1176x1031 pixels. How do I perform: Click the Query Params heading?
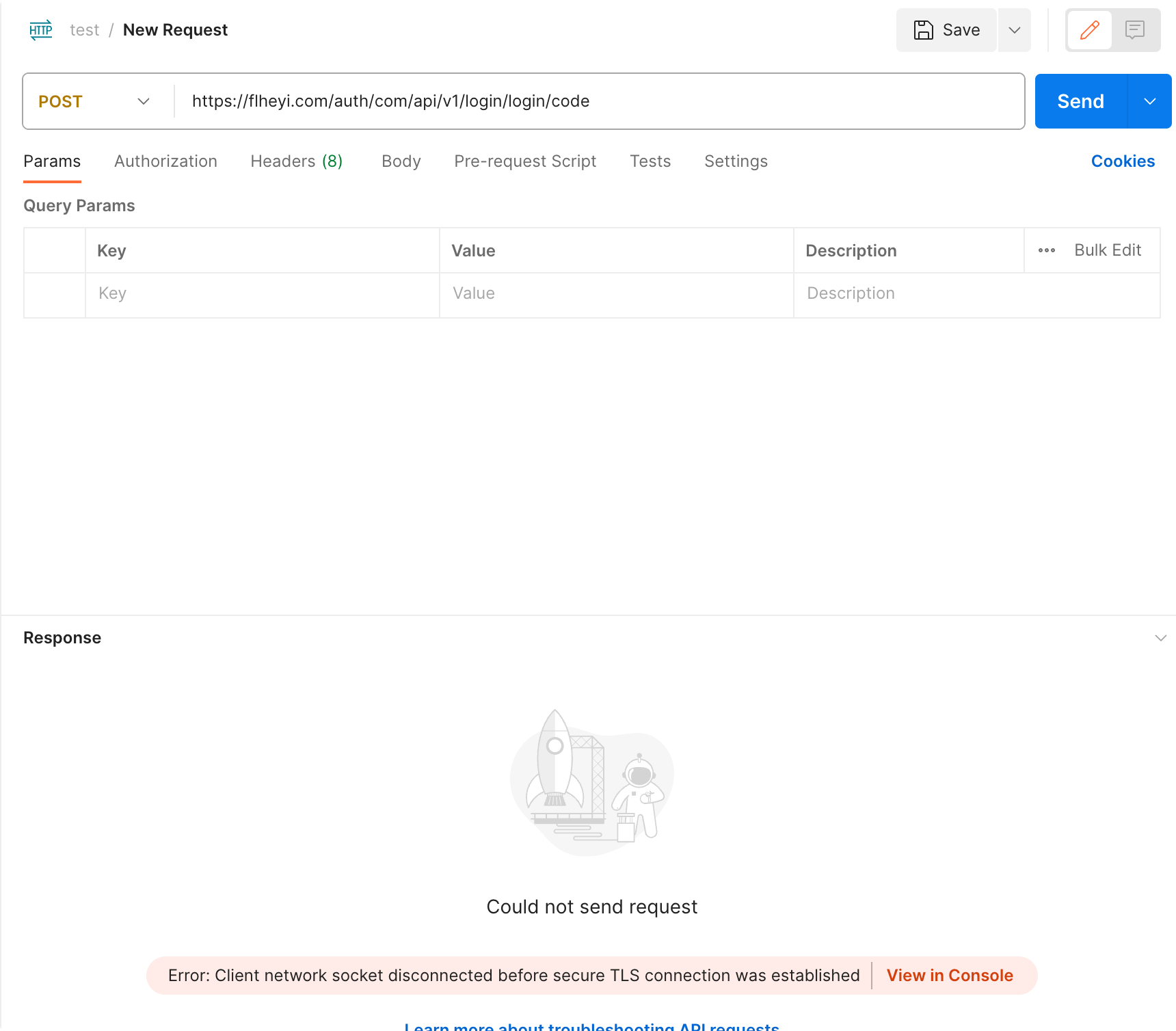coord(79,206)
